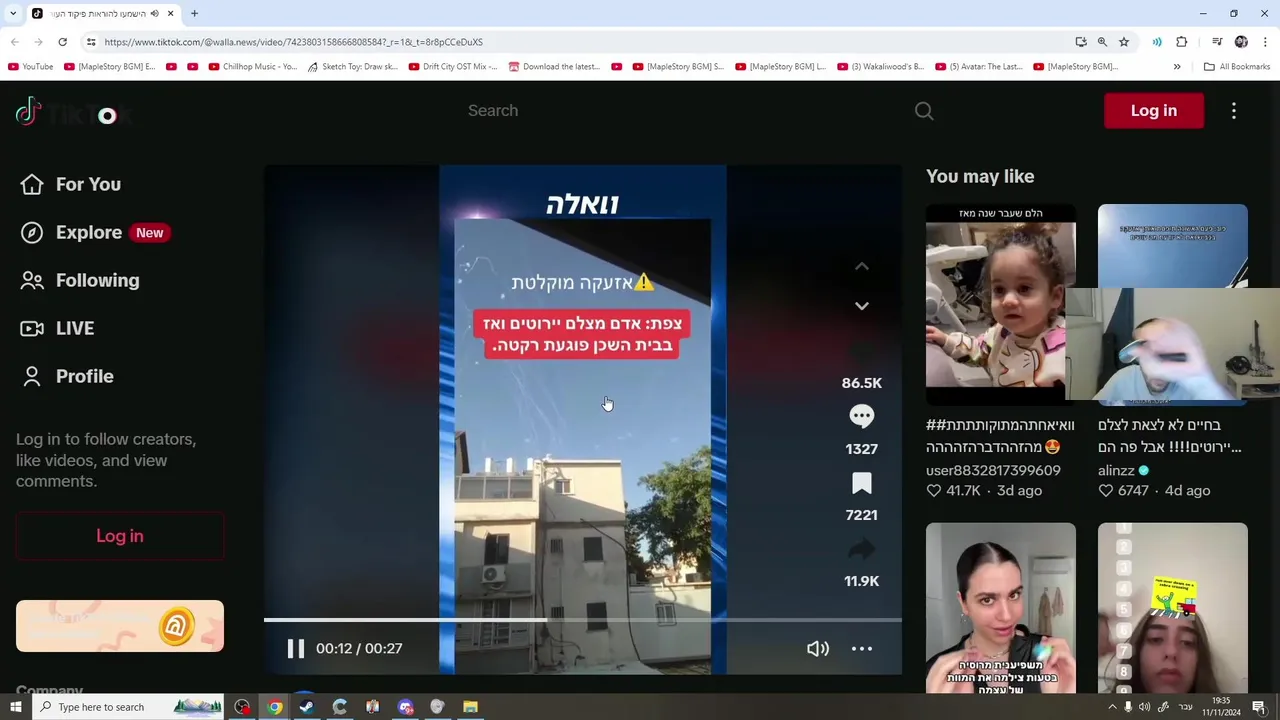
Task: Open the Chrome three-dot menu
Action: pyautogui.click(x=1265, y=42)
